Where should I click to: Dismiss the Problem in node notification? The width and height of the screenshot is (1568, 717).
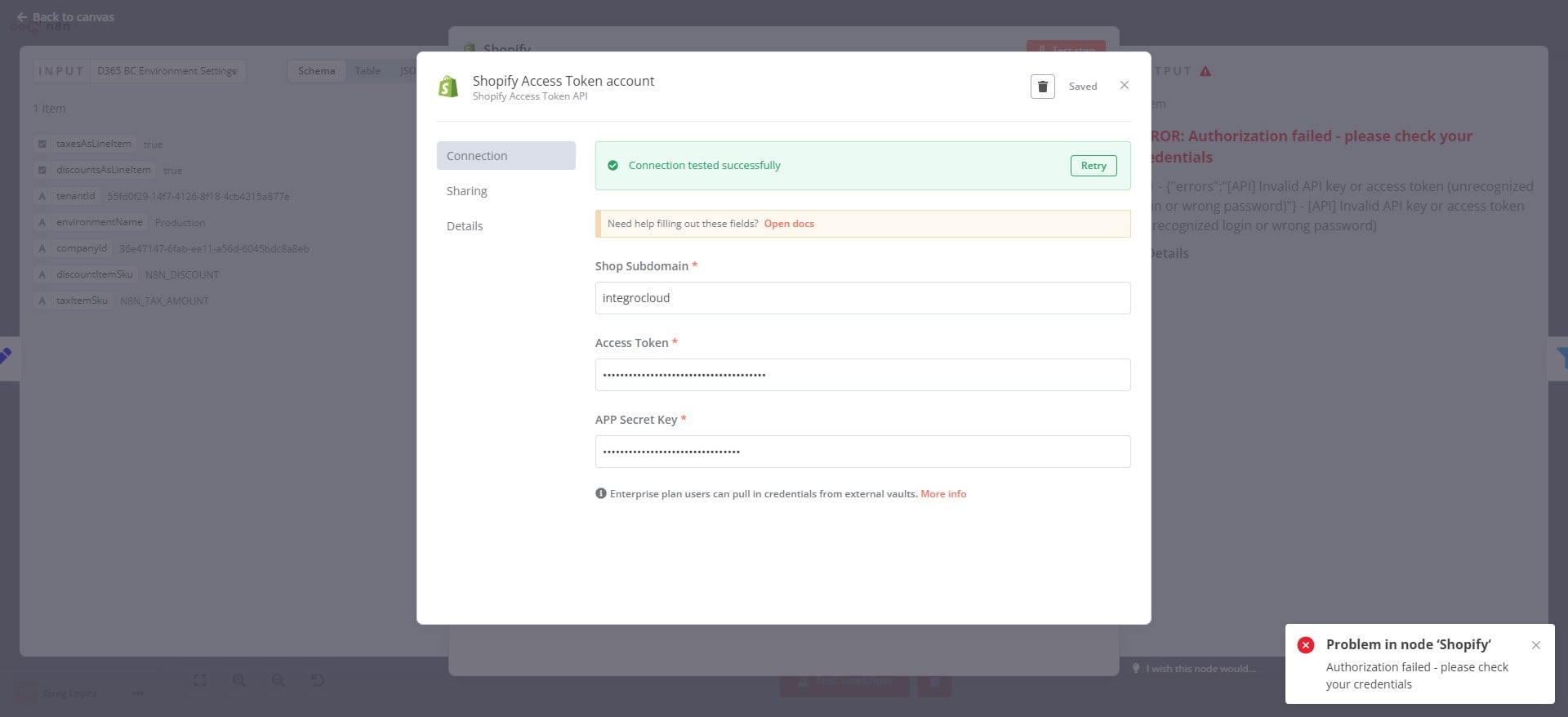click(1536, 645)
